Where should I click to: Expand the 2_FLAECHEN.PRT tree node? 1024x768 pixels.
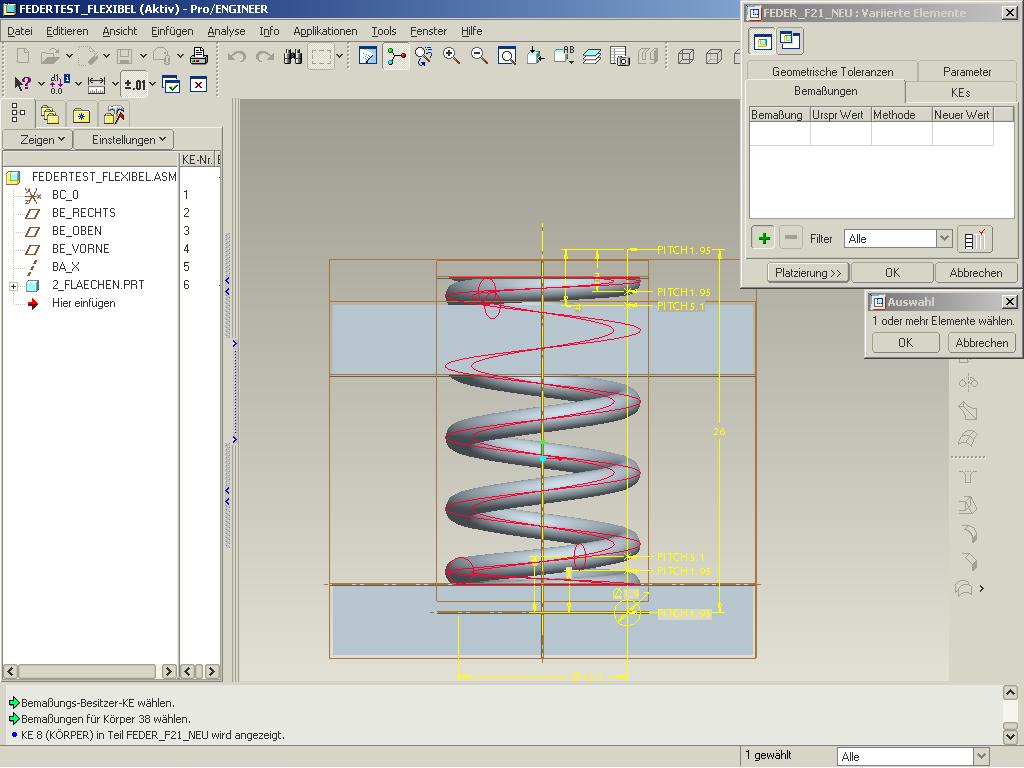point(13,286)
